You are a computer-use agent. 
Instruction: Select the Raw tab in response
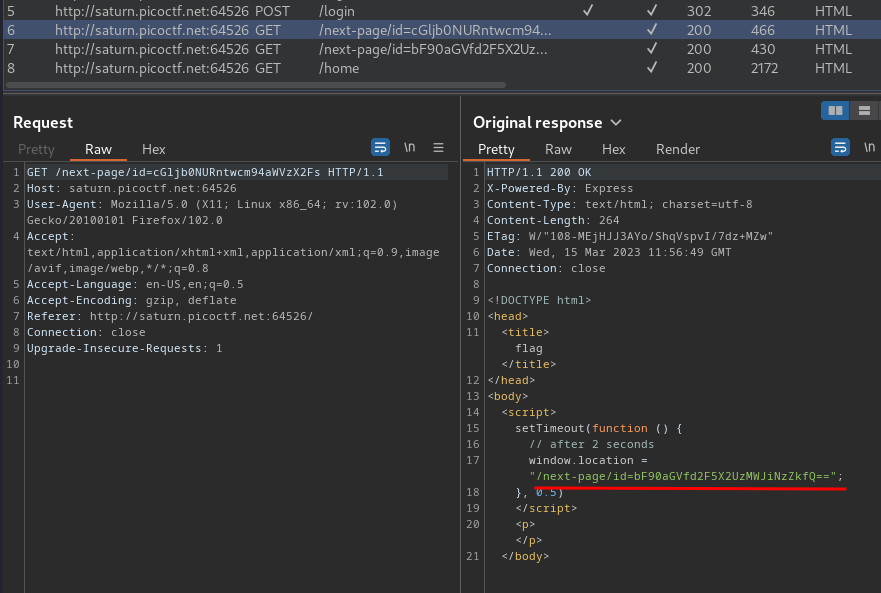(558, 150)
